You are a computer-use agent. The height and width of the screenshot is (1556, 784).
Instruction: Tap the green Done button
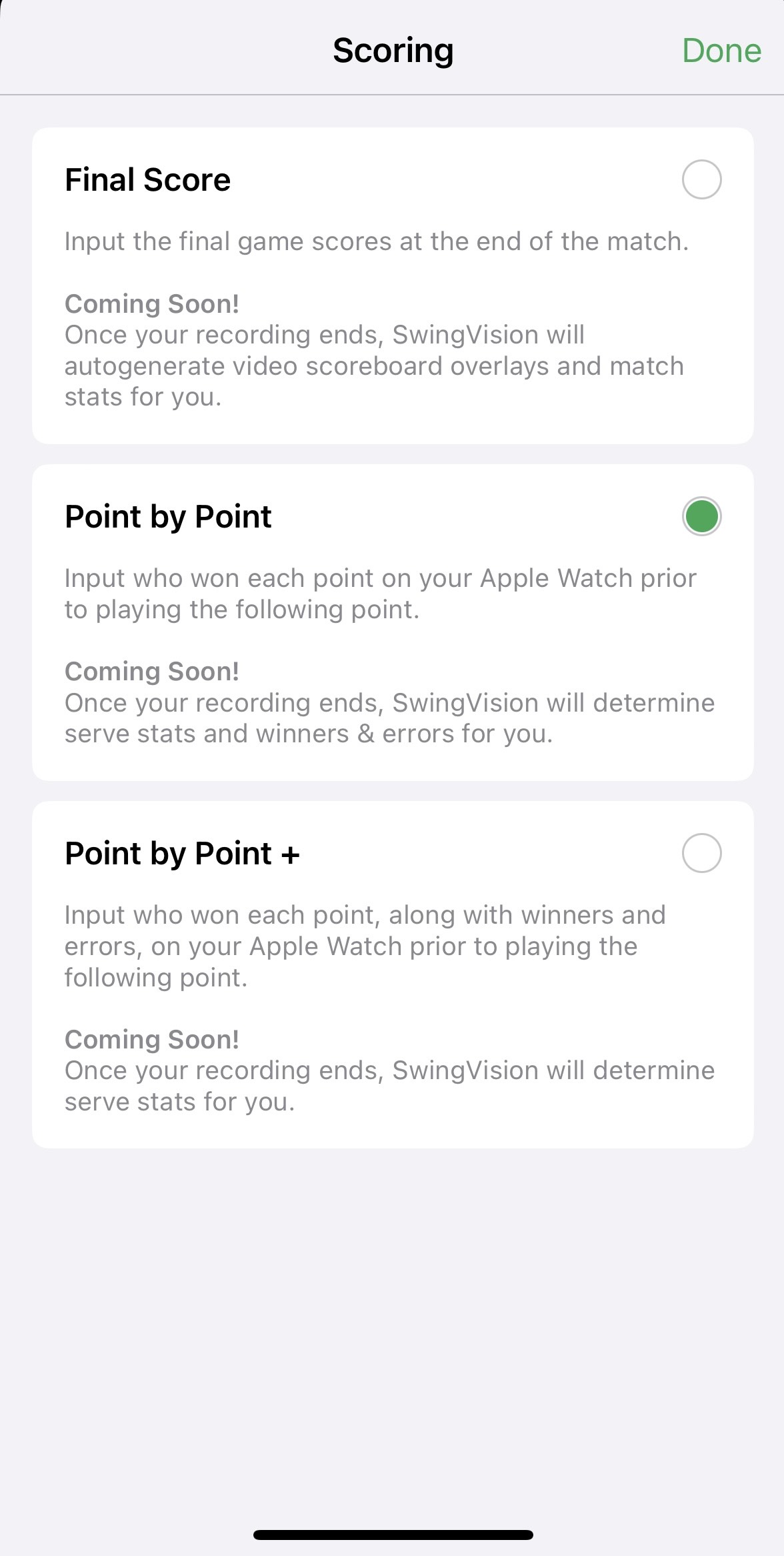[721, 51]
